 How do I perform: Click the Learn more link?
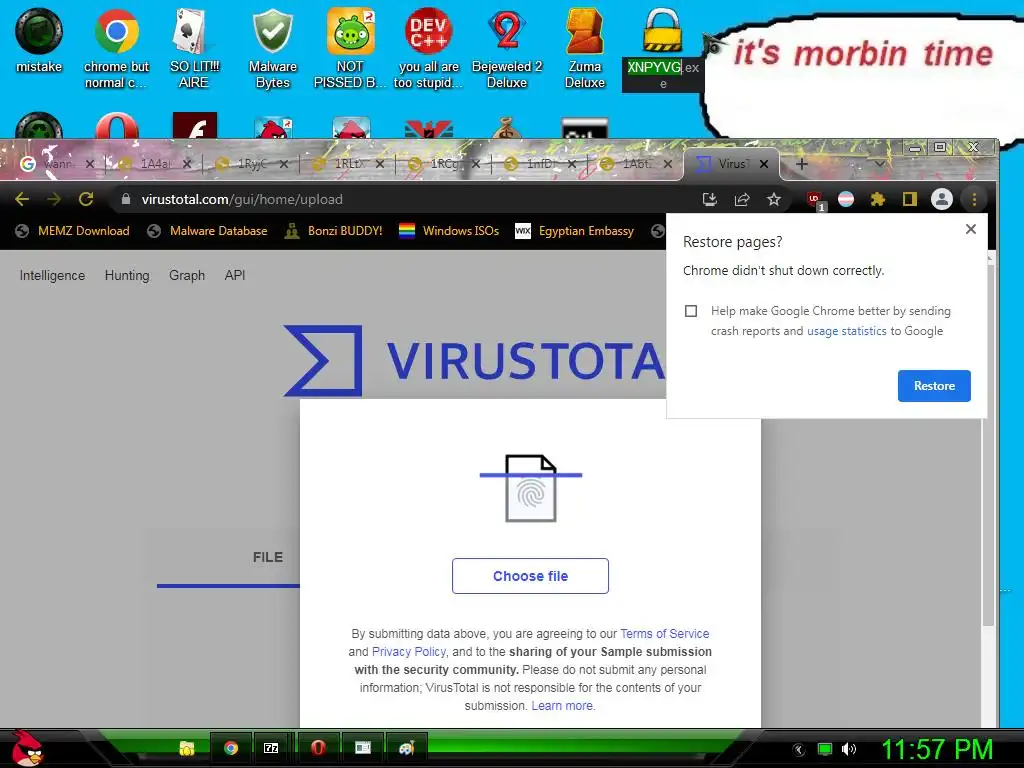pyautogui.click(x=562, y=706)
